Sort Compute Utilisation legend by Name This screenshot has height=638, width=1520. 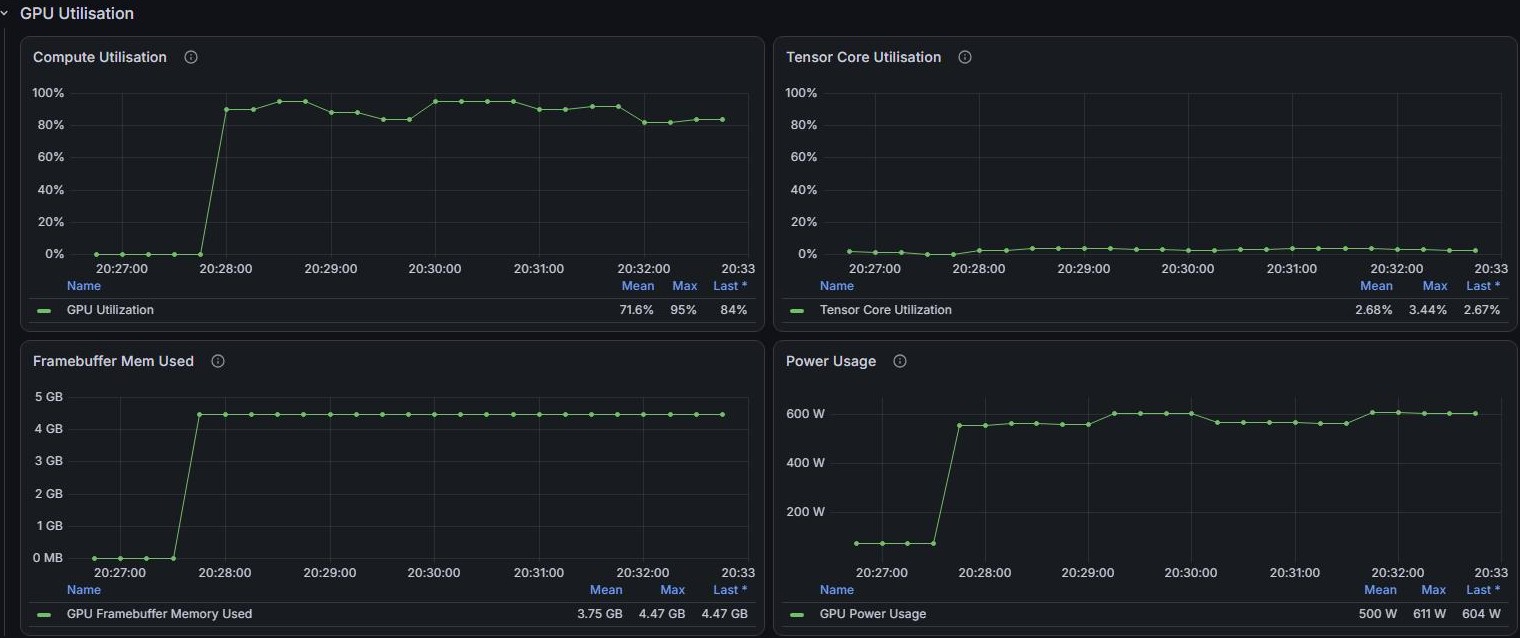pyautogui.click(x=84, y=286)
